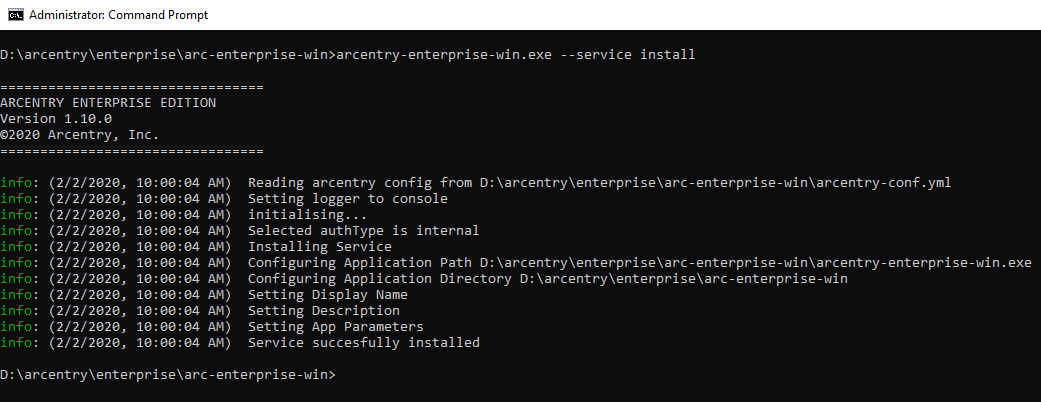The width and height of the screenshot is (1041, 402).
Task: Click the Setting App Parameters log line
Action: pos(336,326)
